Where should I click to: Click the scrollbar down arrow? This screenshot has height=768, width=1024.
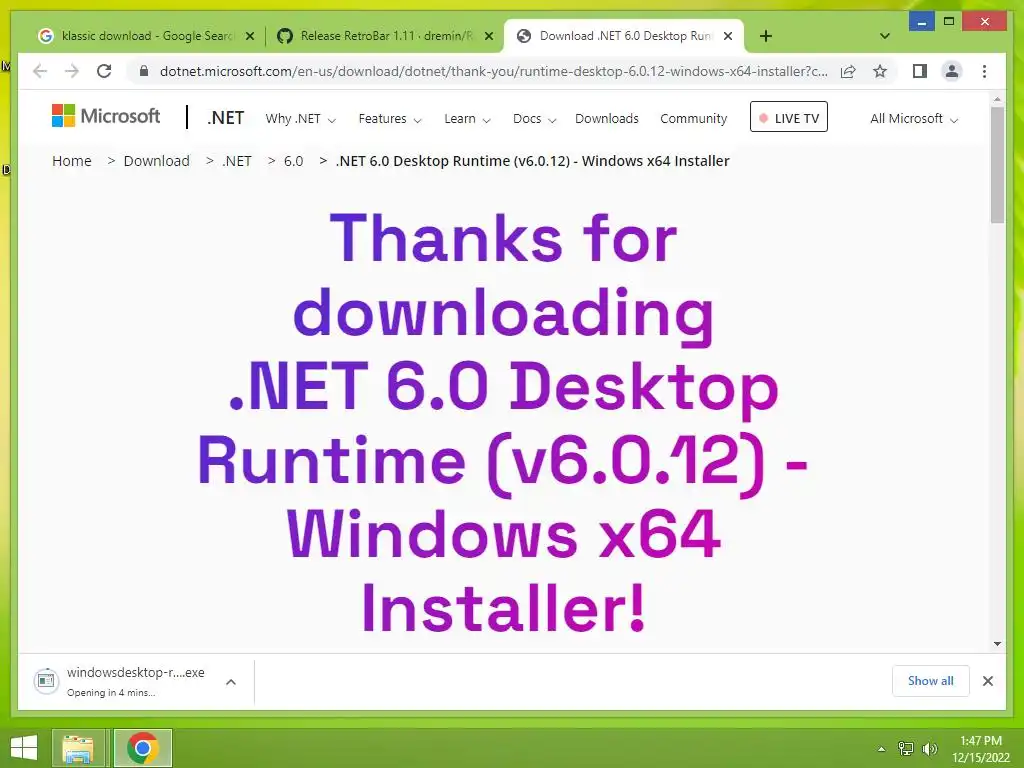997,644
